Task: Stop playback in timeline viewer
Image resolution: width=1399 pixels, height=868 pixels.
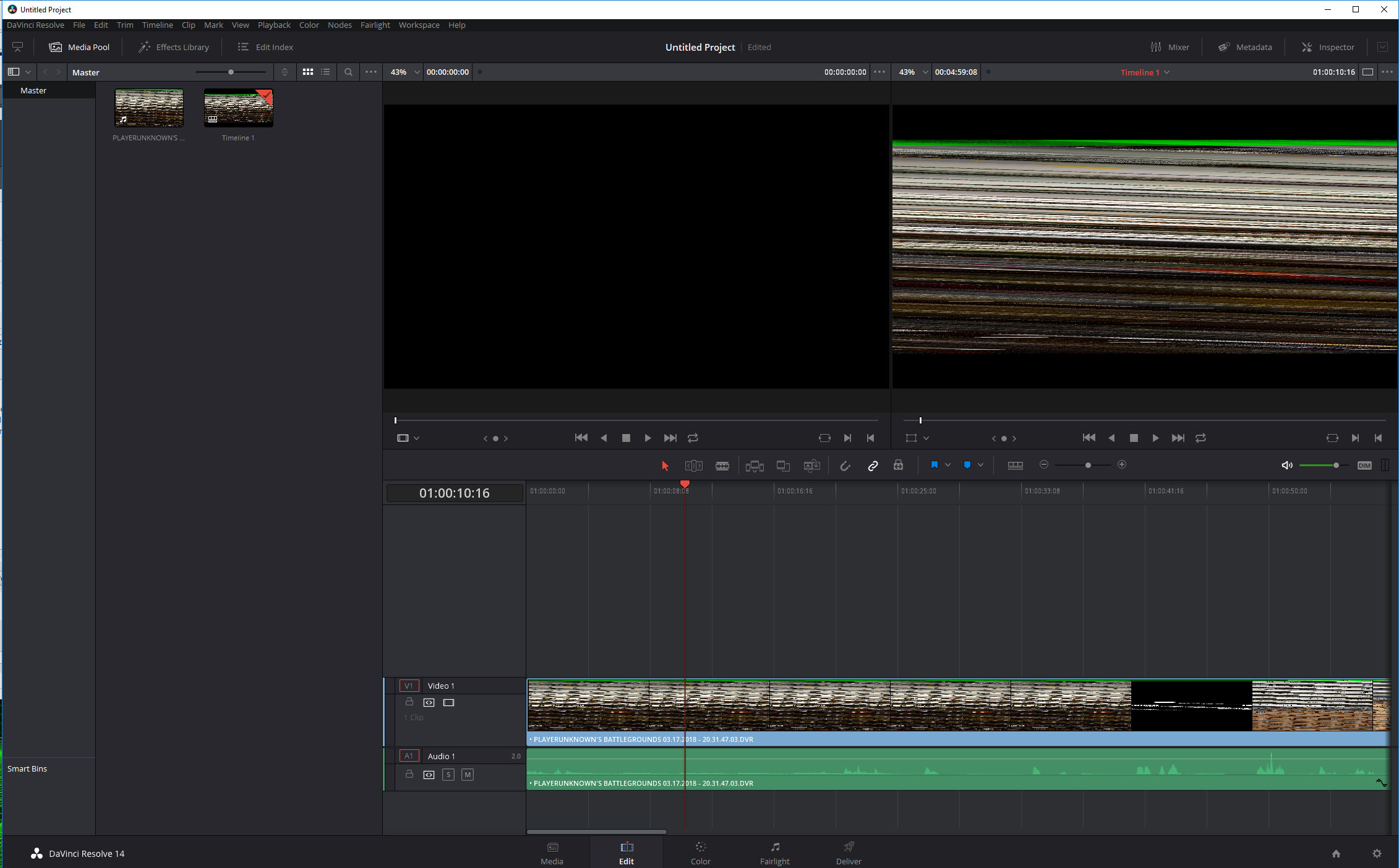Action: [x=1134, y=438]
